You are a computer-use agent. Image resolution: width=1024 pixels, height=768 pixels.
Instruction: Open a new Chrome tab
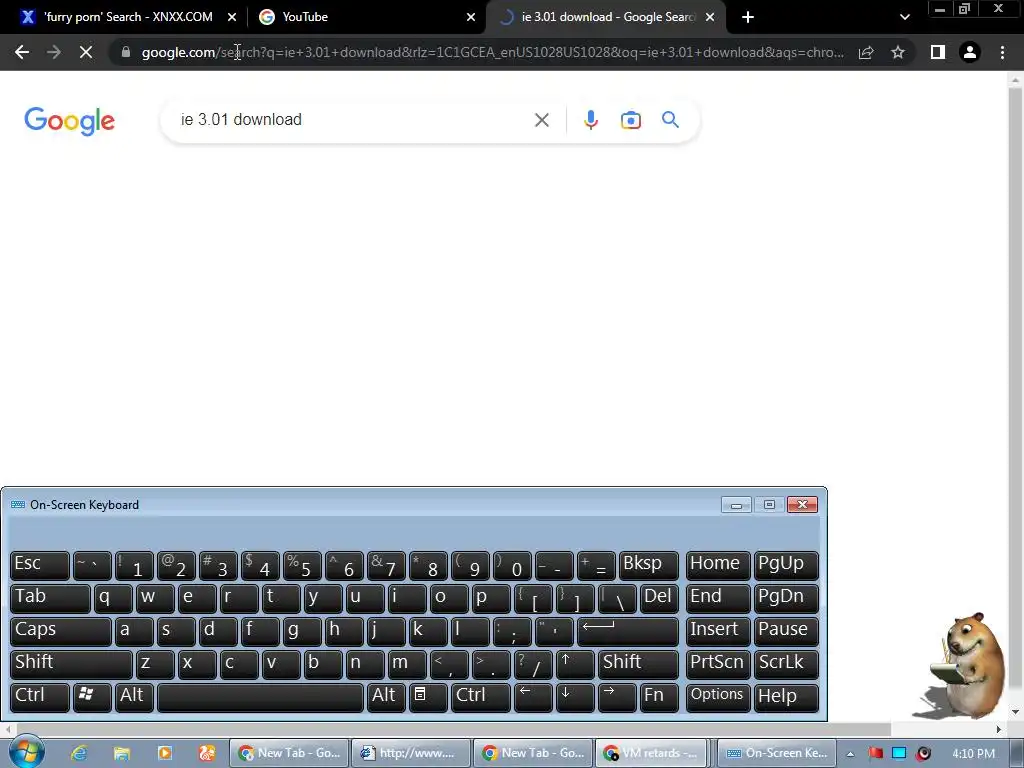point(748,17)
